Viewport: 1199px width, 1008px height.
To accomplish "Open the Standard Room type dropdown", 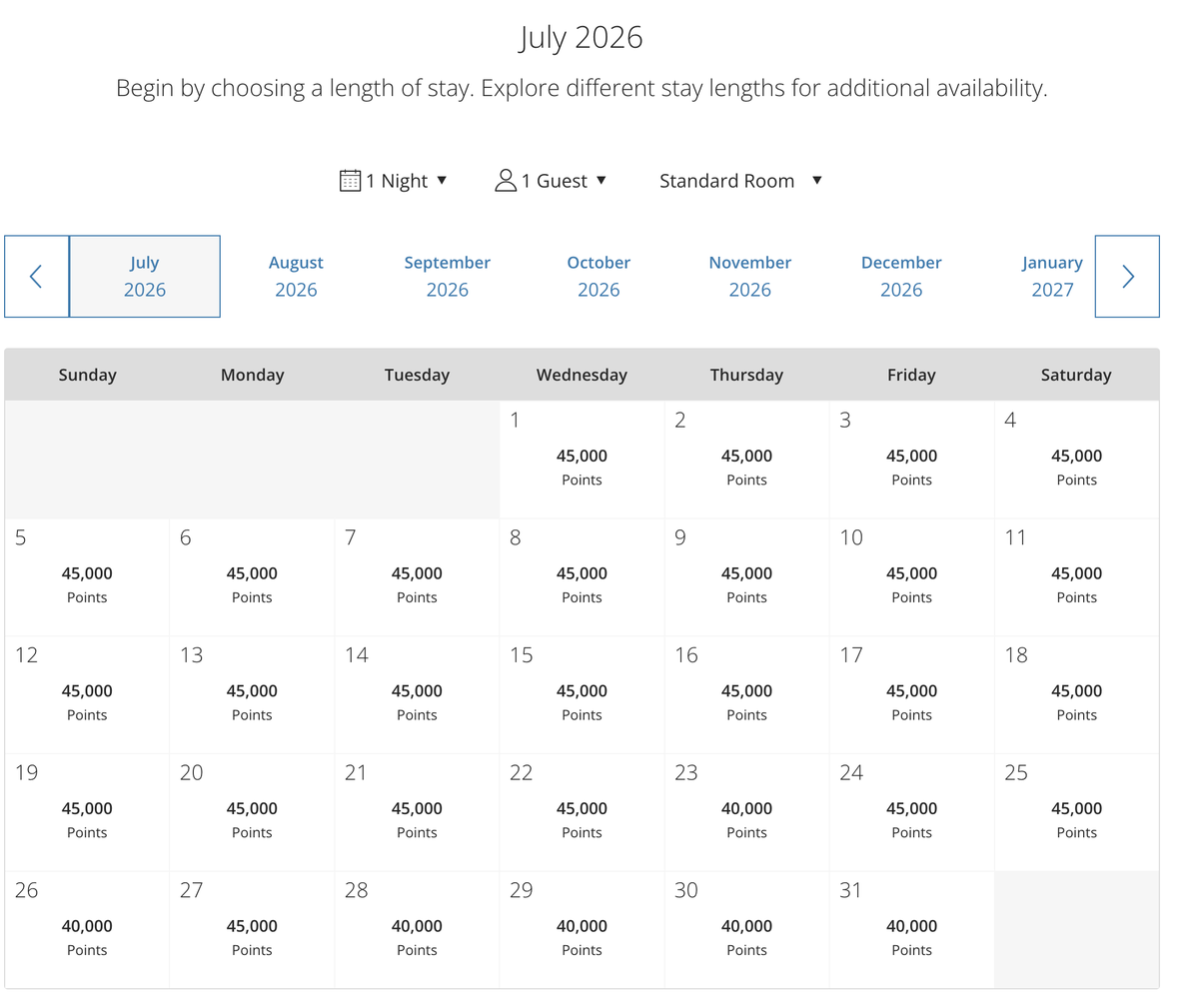I will click(x=740, y=181).
